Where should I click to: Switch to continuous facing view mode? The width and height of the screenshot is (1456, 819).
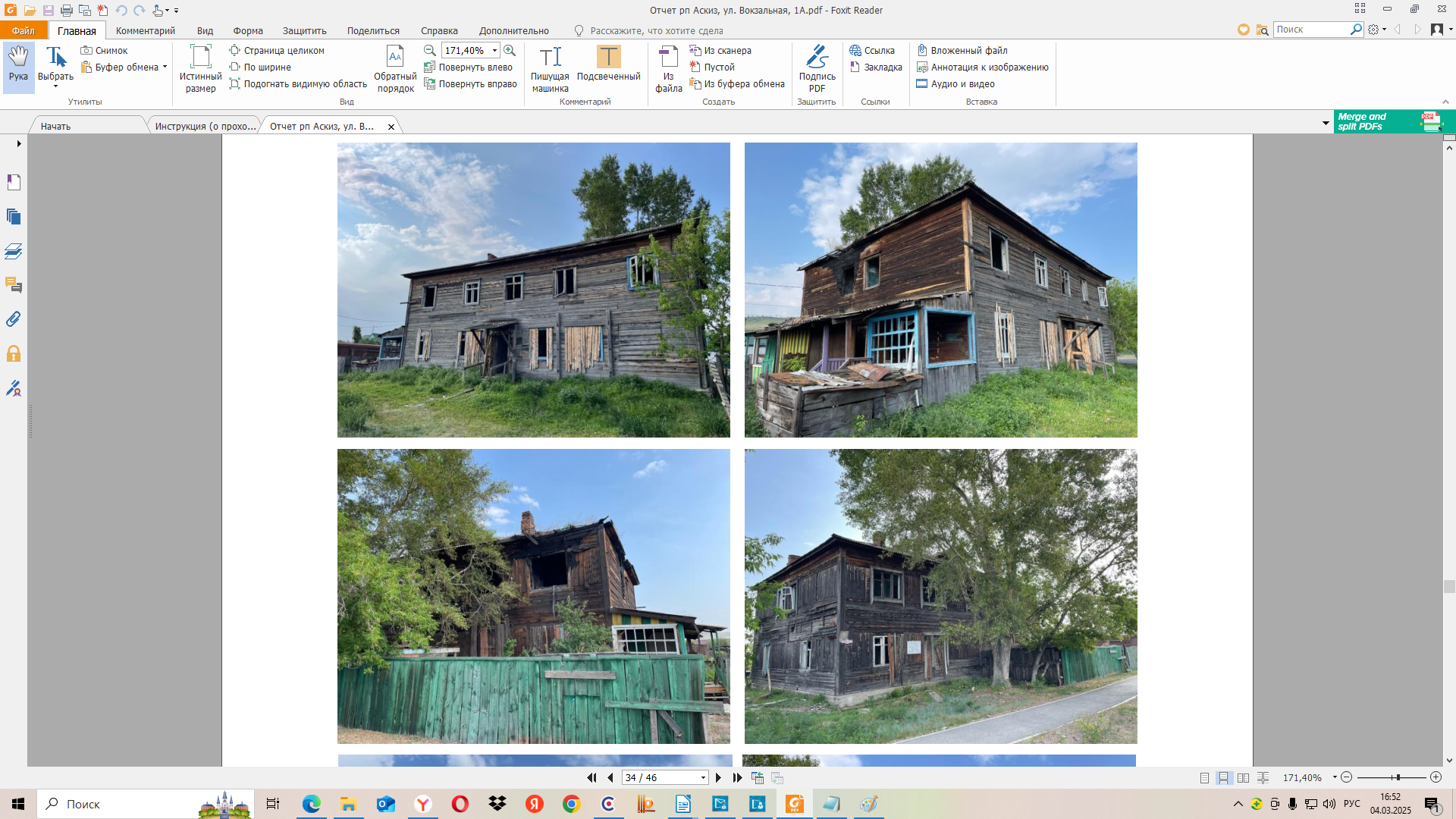pyautogui.click(x=1263, y=778)
